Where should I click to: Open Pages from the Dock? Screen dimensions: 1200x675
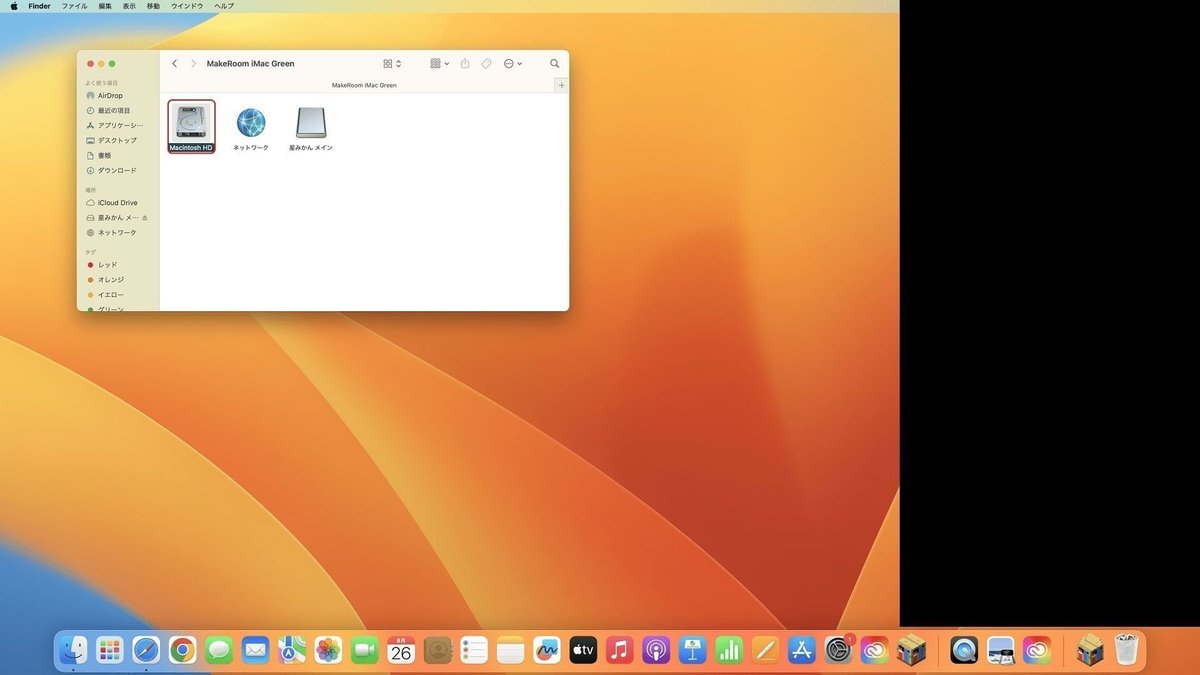pyautogui.click(x=766, y=651)
